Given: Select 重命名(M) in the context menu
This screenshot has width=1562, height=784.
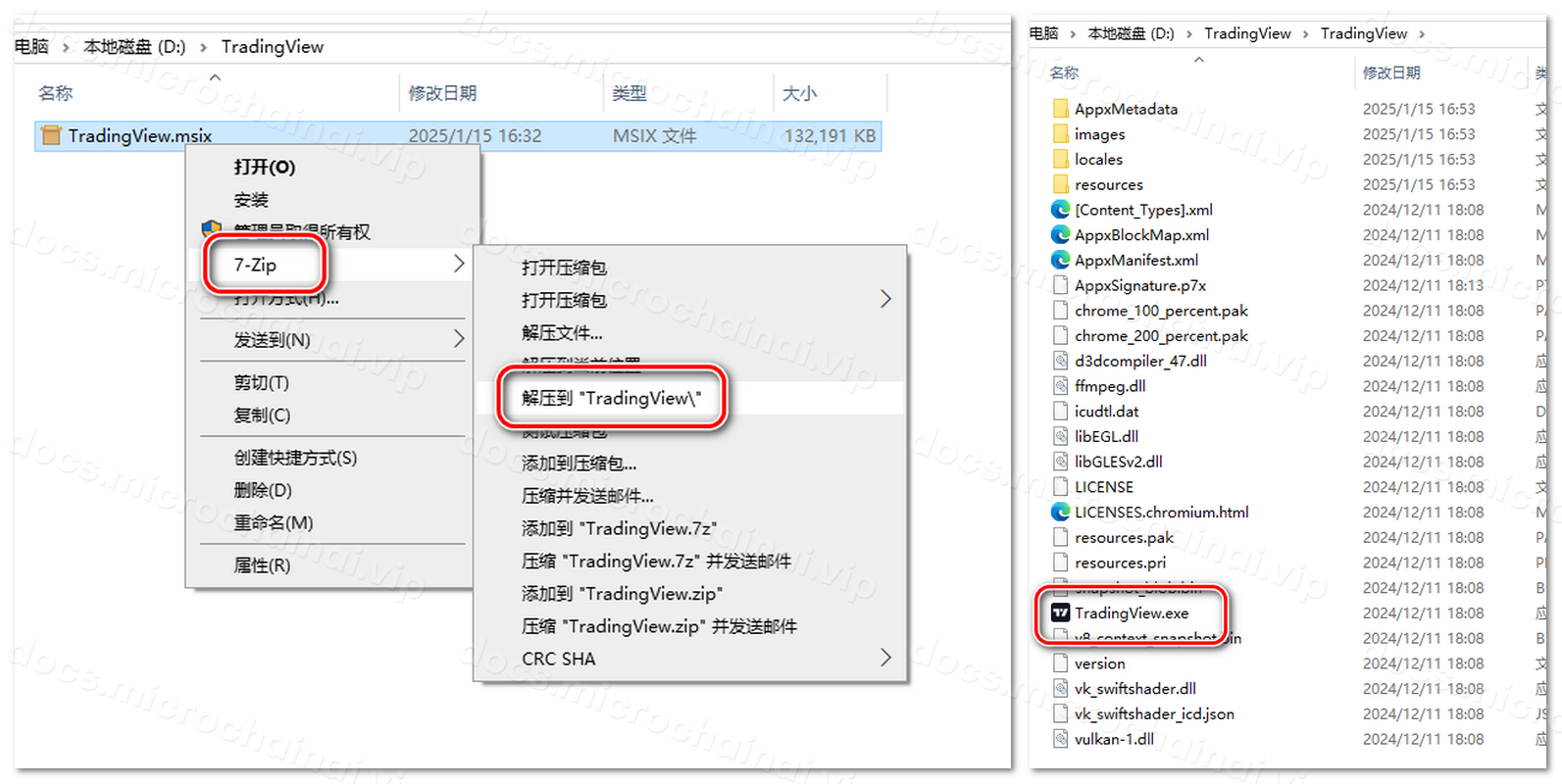Looking at the screenshot, I should point(274,522).
